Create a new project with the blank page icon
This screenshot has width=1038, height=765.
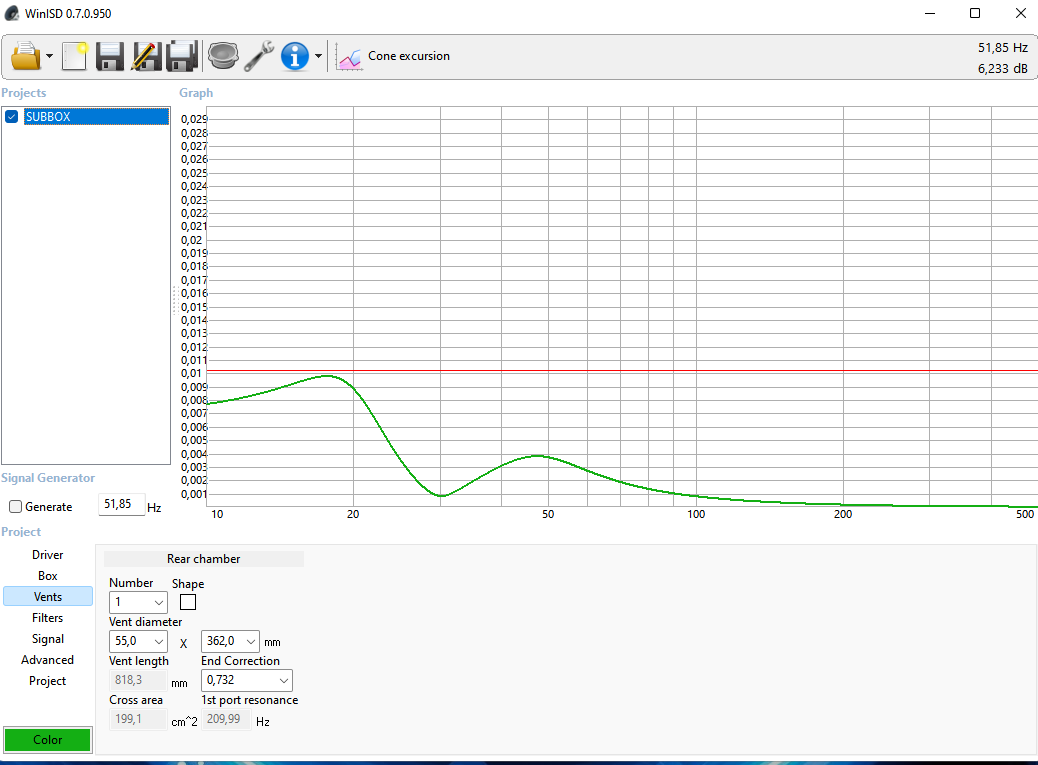[74, 56]
